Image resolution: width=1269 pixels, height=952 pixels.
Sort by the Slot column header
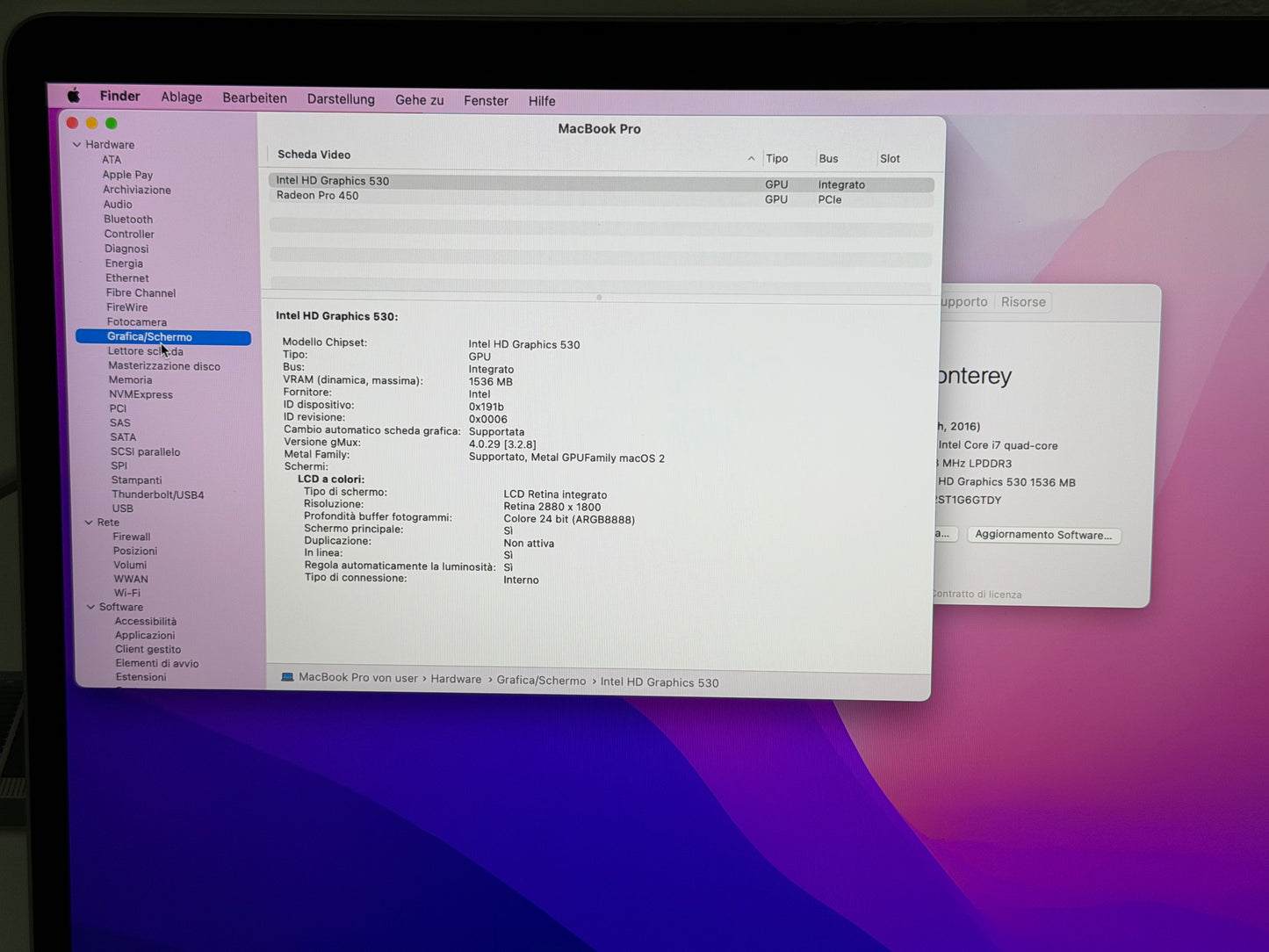coord(890,159)
